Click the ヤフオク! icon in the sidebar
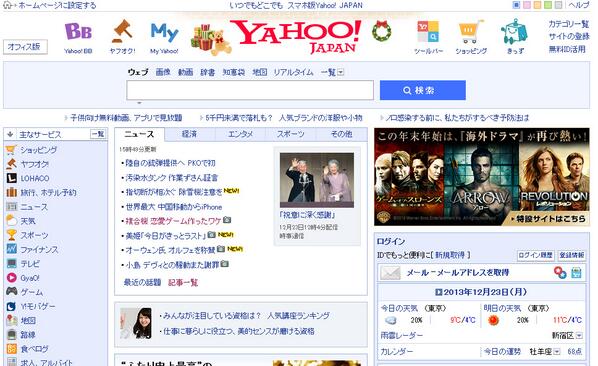The width and height of the screenshot is (598, 366). [x=11, y=164]
